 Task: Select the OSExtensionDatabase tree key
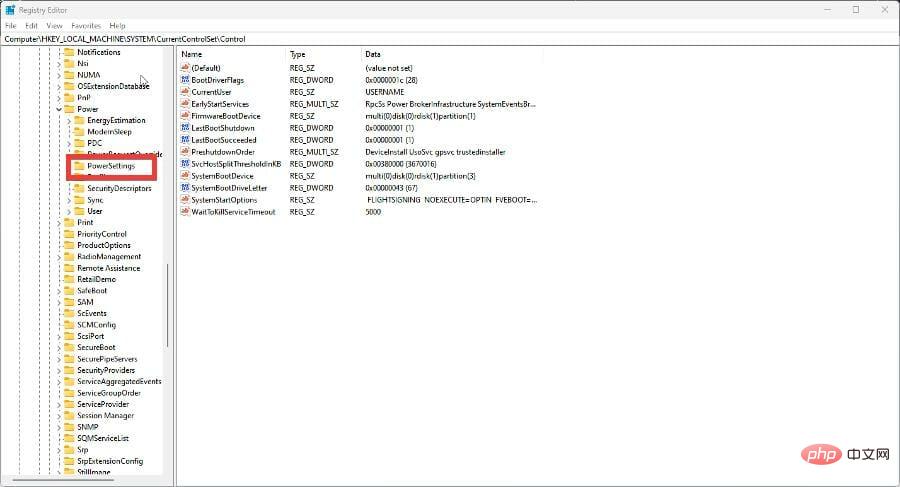point(113,86)
